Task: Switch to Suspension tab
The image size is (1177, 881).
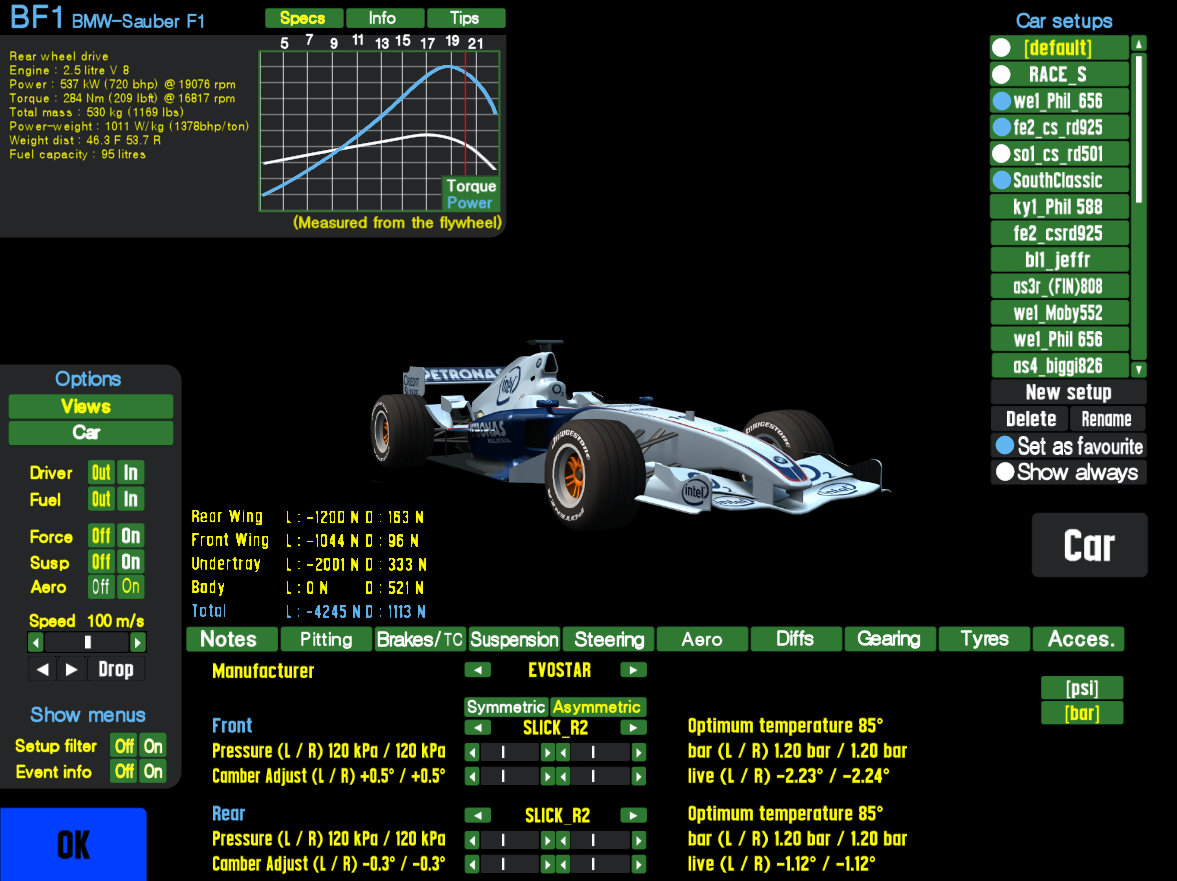Action: point(514,639)
